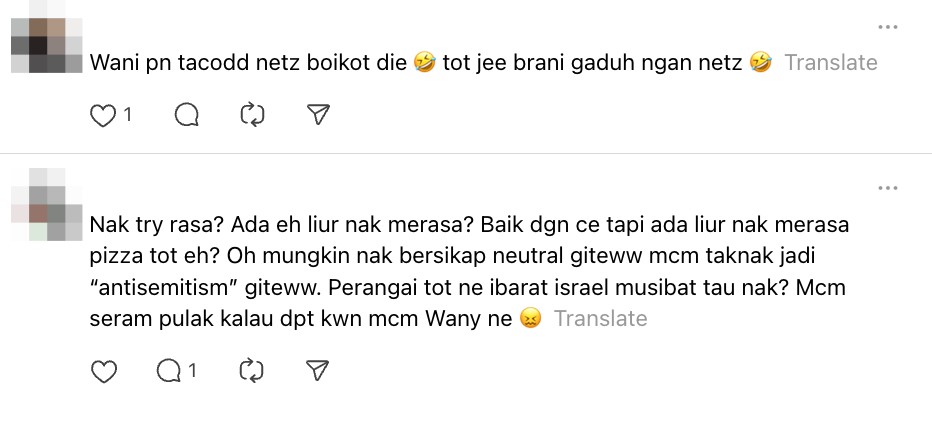Share the 'Wani pn tacodd' comment
Image resolution: width=932 pixels, height=434 pixels.
tap(318, 116)
